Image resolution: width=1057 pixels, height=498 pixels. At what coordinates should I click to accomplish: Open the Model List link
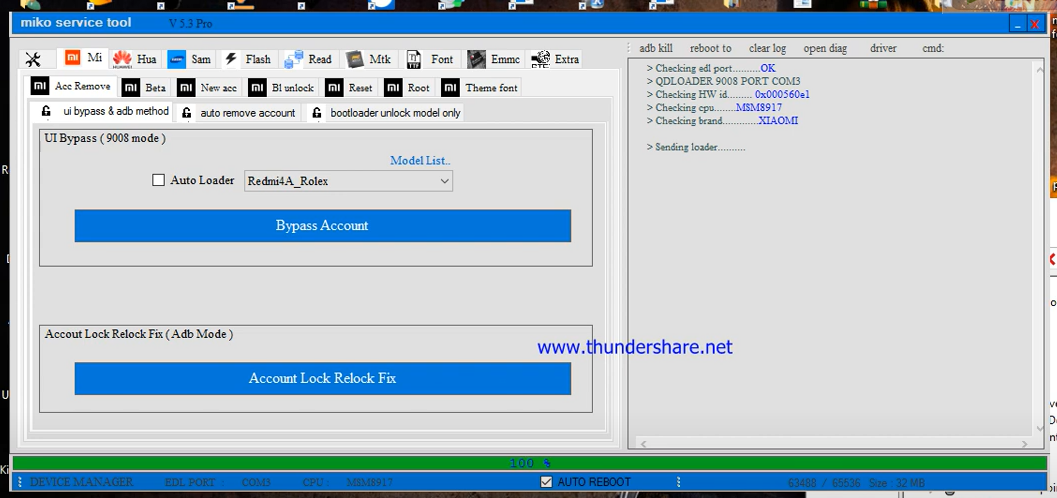point(421,160)
